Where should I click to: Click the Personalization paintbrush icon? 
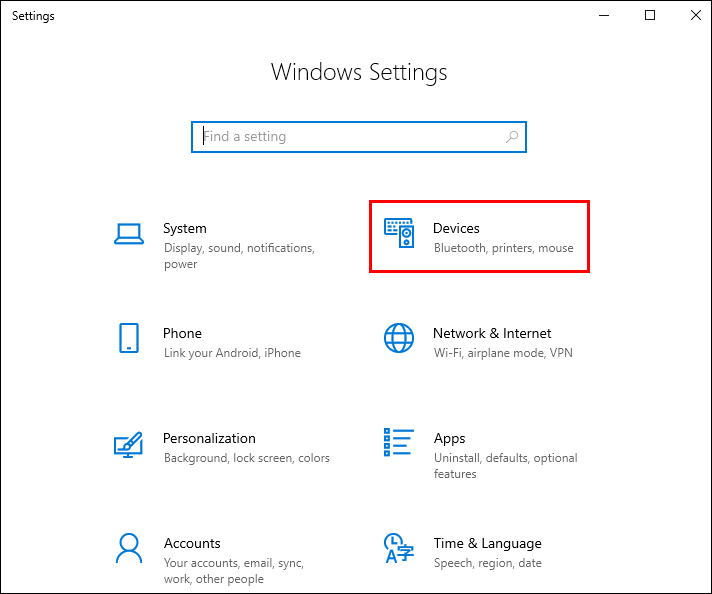click(129, 445)
